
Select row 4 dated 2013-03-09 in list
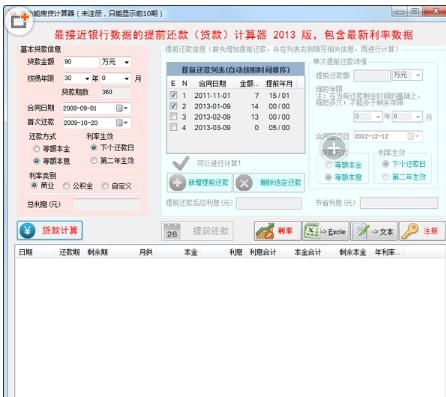(235, 127)
